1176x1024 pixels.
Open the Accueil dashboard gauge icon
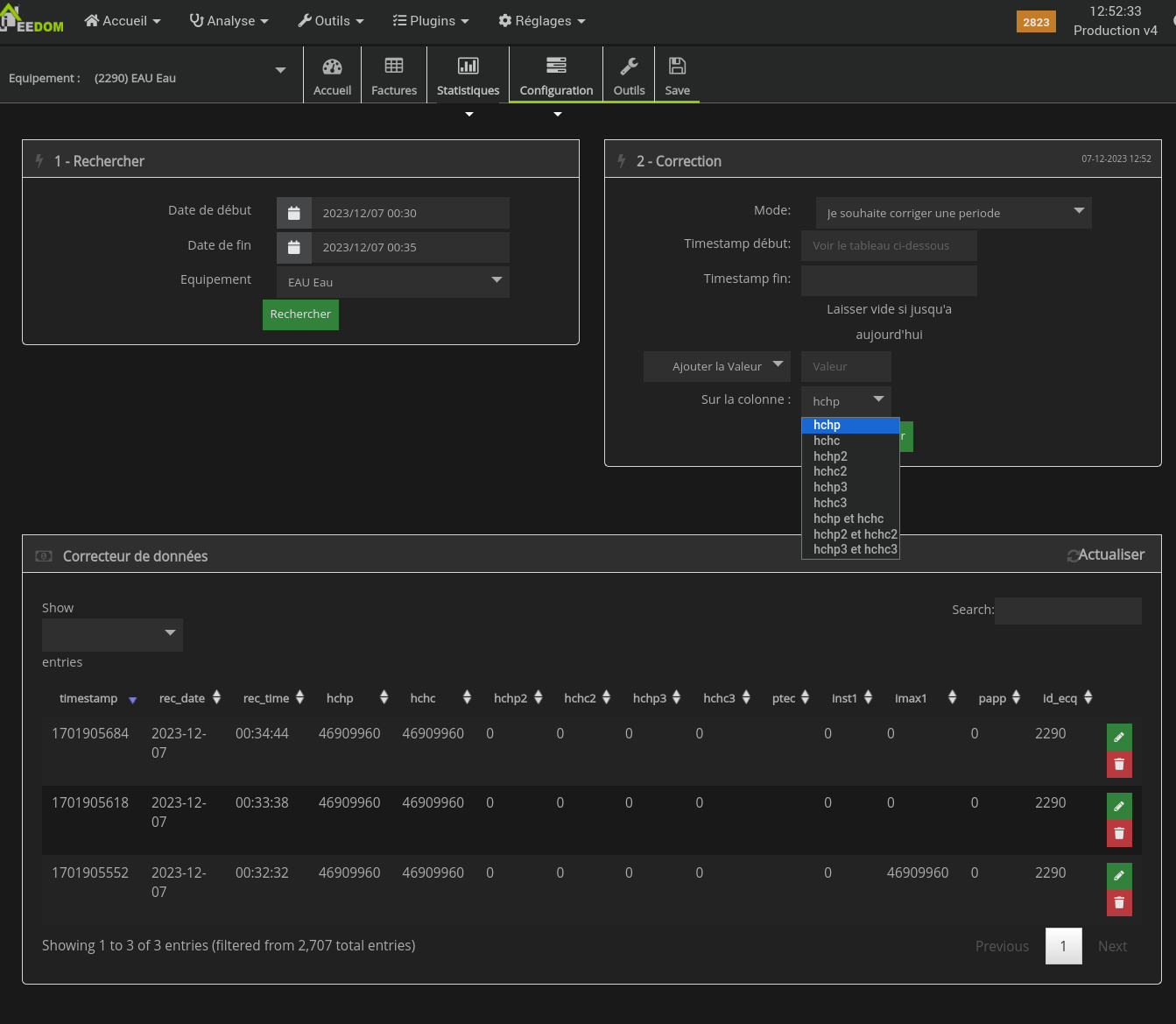(x=332, y=67)
